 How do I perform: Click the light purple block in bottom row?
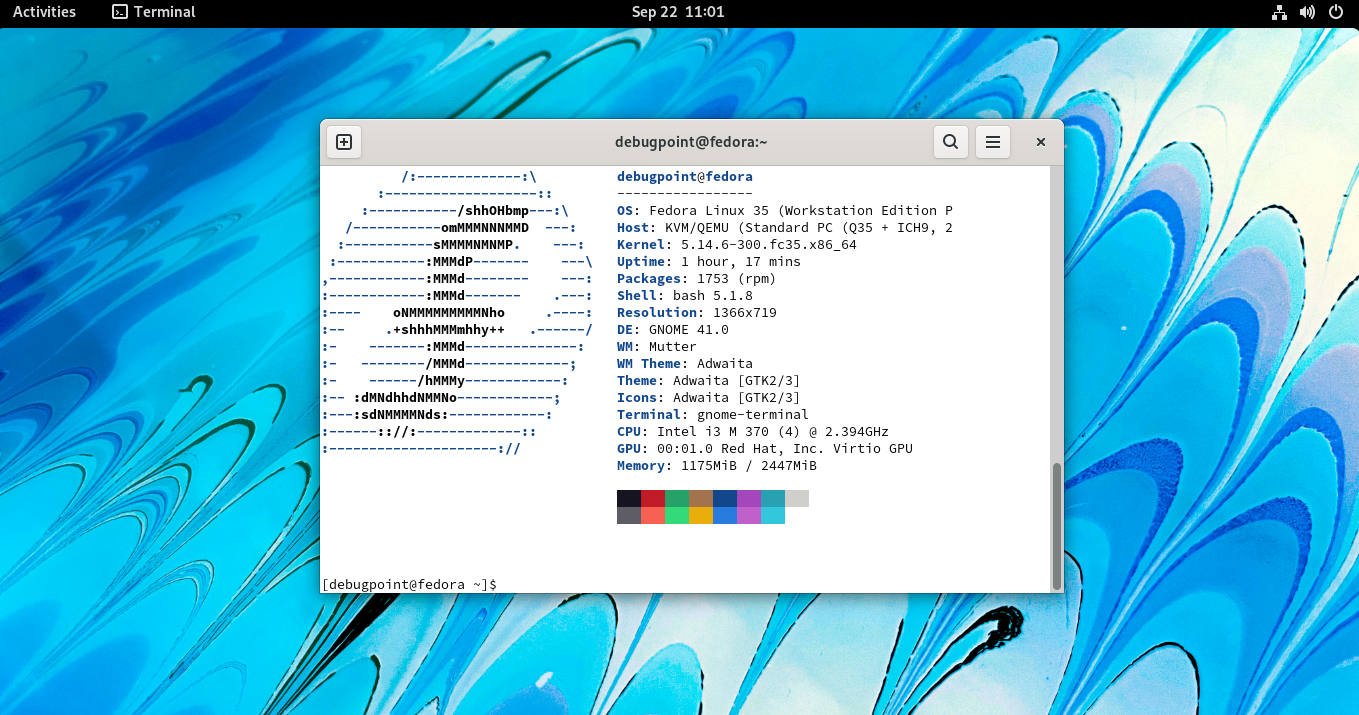pos(749,516)
